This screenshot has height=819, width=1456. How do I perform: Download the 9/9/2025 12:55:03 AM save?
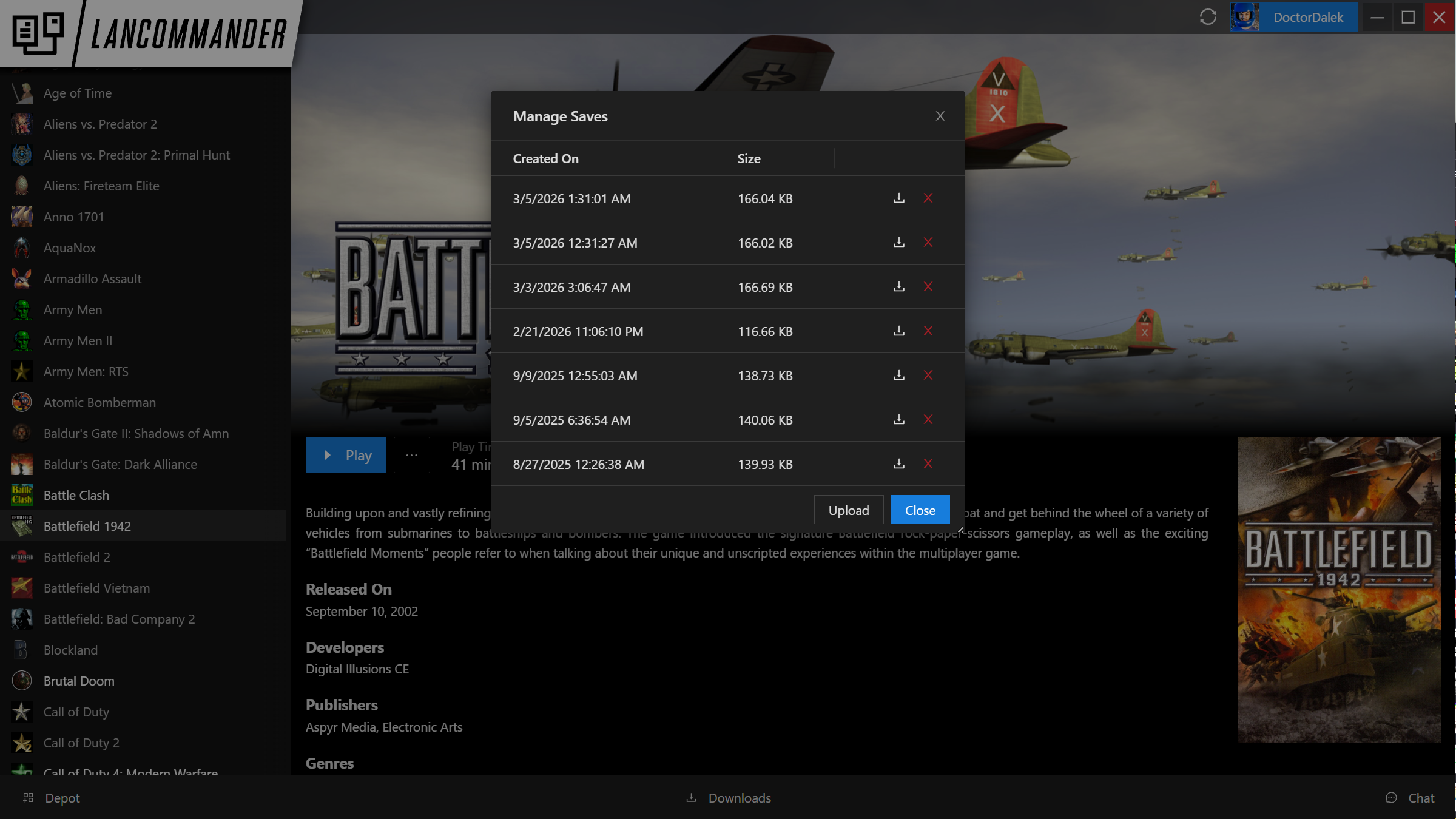pos(898,376)
